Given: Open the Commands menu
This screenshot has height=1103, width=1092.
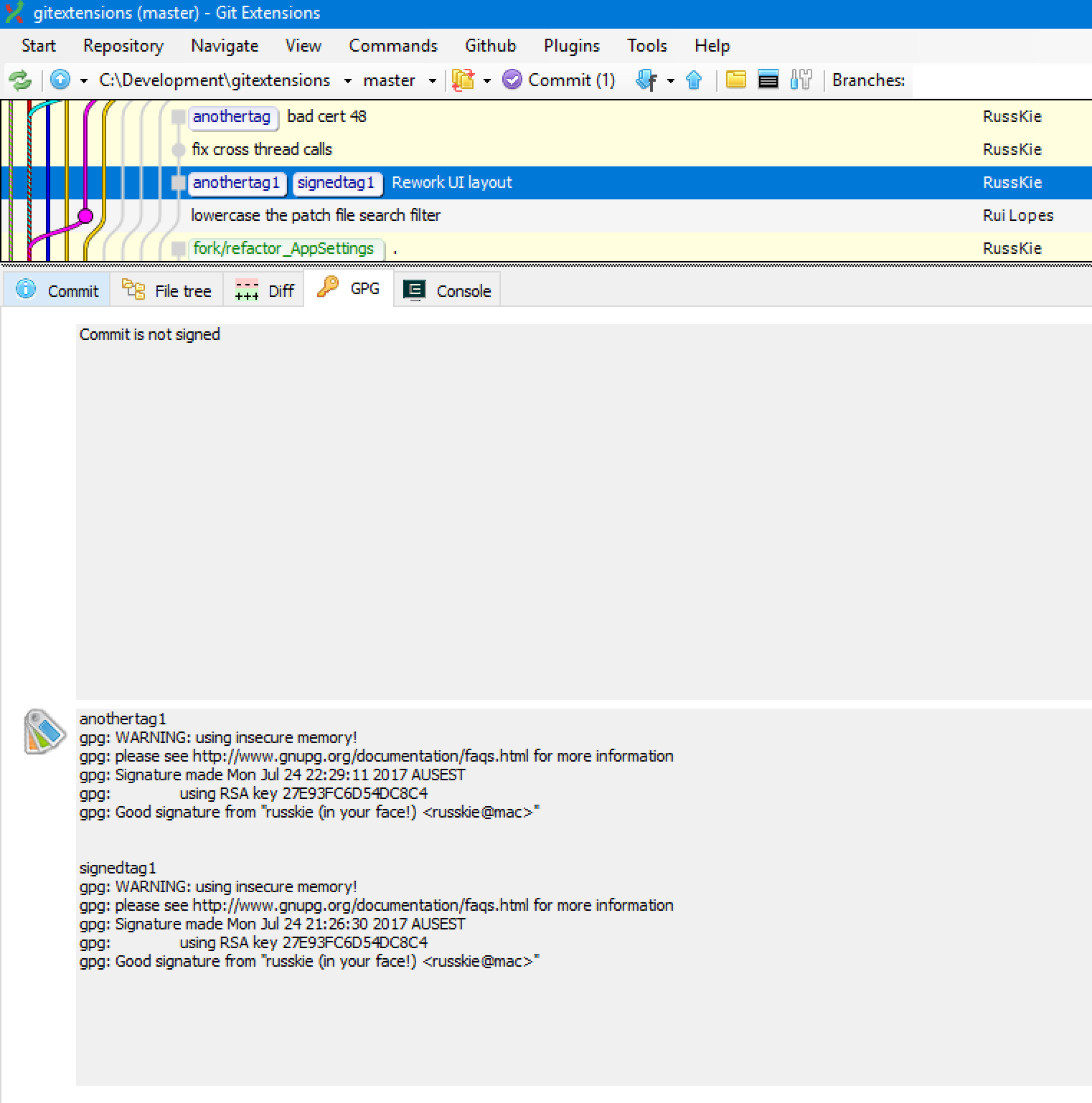Looking at the screenshot, I should click(392, 45).
